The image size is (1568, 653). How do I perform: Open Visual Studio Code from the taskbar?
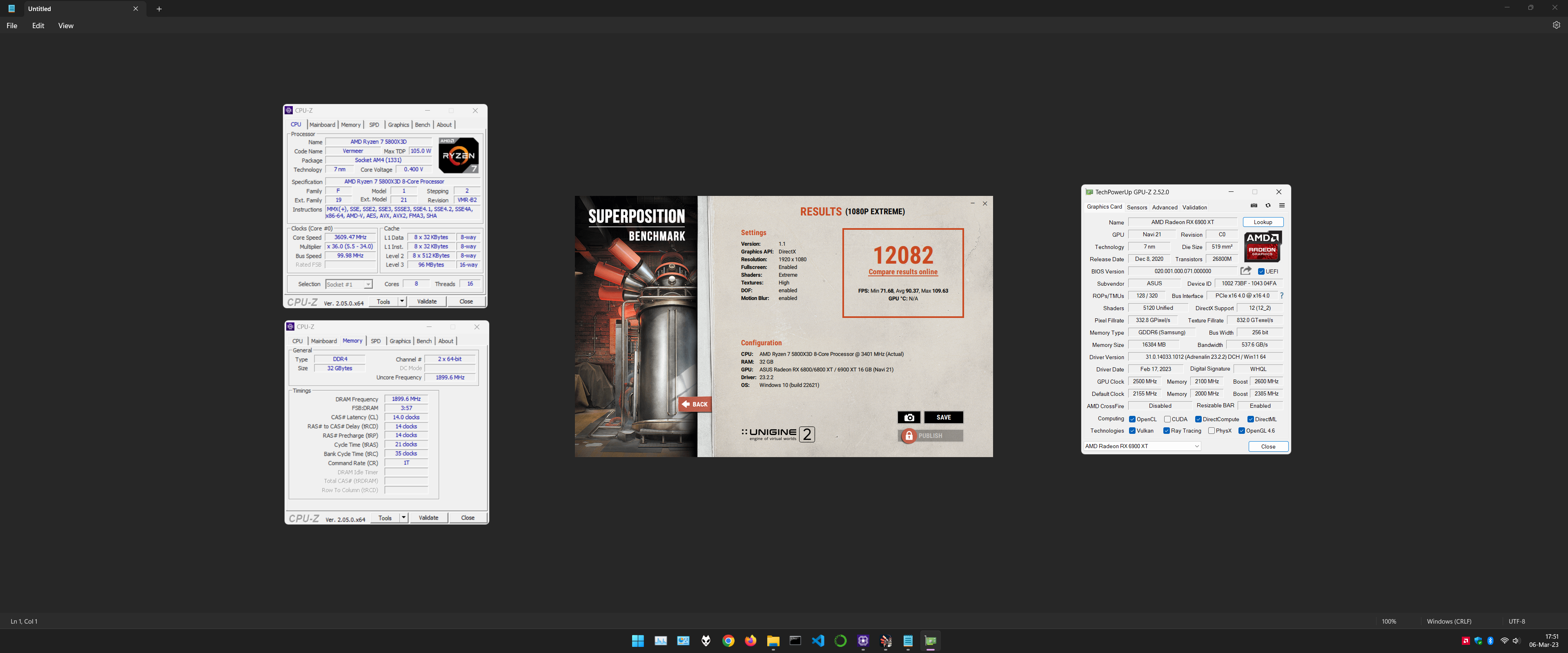pos(818,641)
